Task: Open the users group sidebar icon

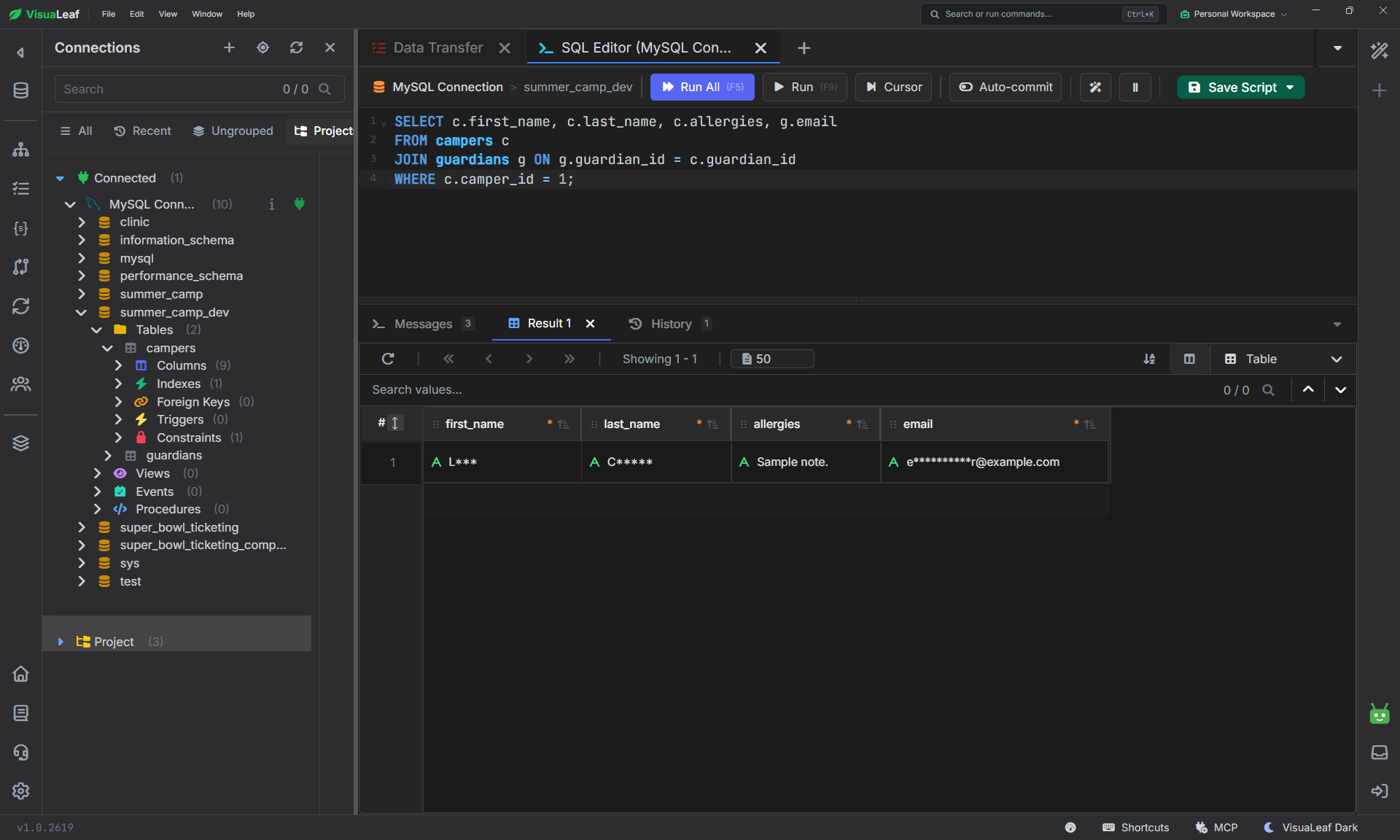Action: point(20,384)
